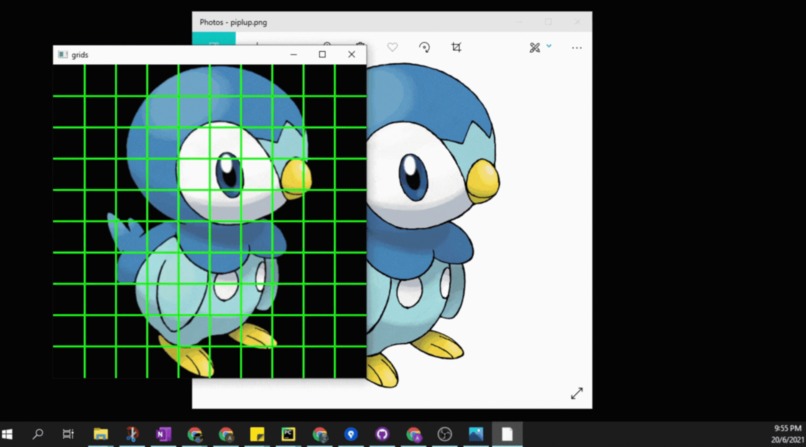Screen dimensions: 806x447
Task: Click the grids window title text
Action: pyautogui.click(x=80, y=55)
